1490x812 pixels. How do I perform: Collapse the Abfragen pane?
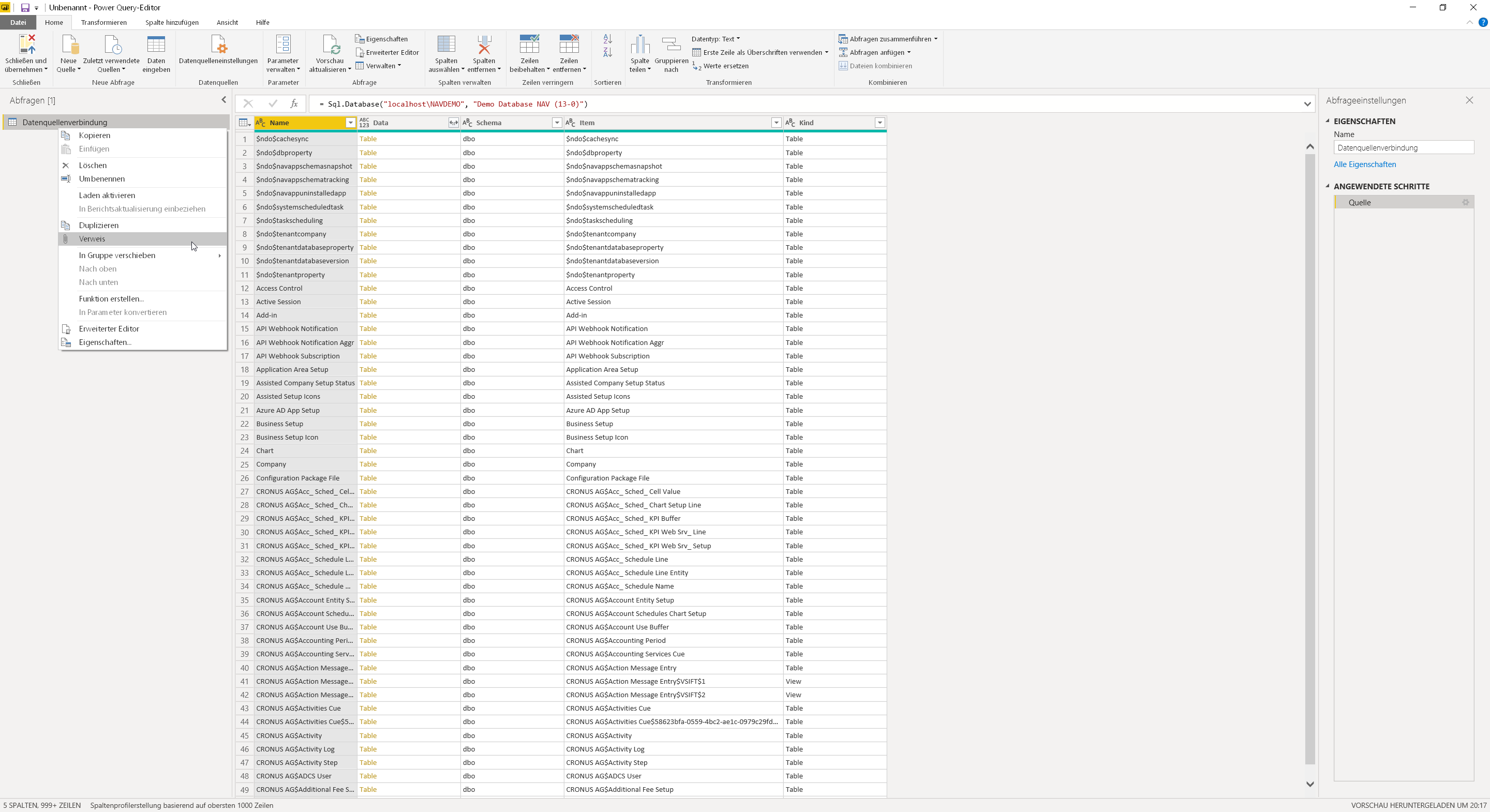tap(224, 100)
